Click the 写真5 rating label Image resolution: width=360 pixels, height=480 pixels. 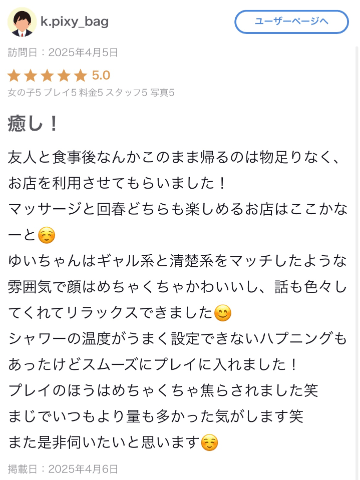click(162, 93)
